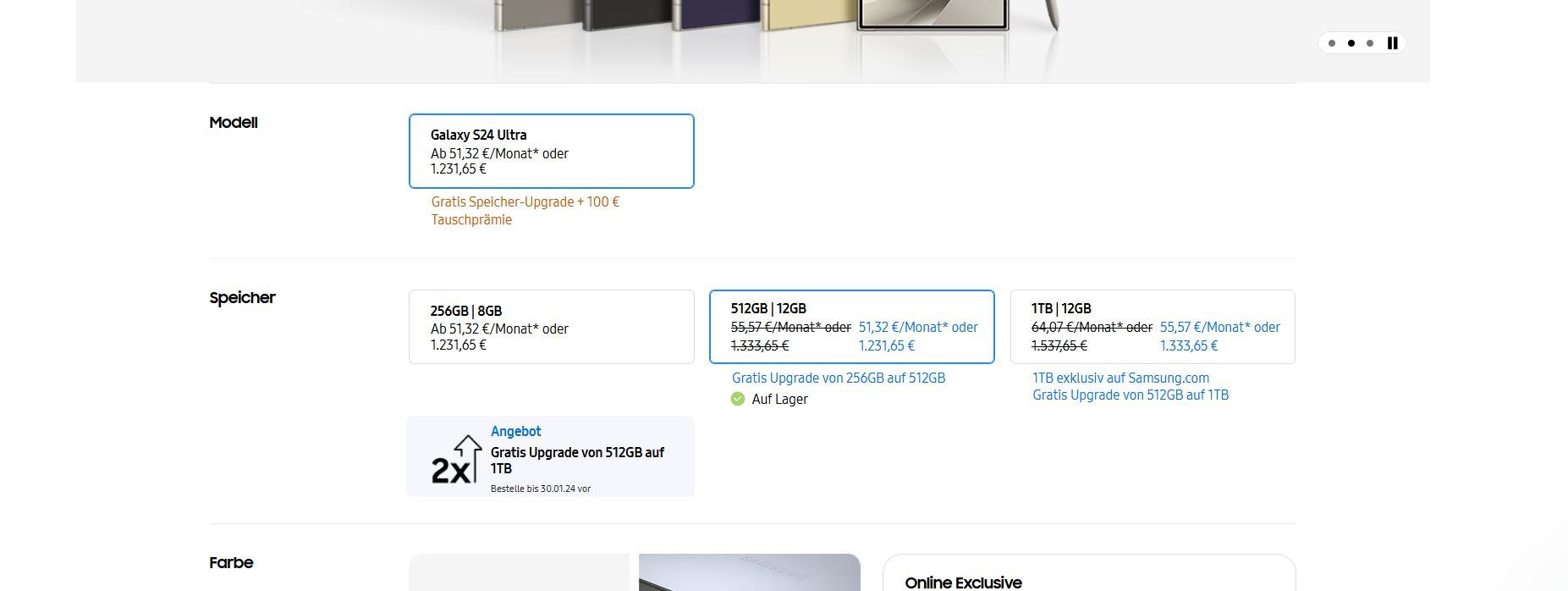Screen dimensions: 1568x591
Task: Go to first carousel slide dot
Action: click(x=1332, y=43)
